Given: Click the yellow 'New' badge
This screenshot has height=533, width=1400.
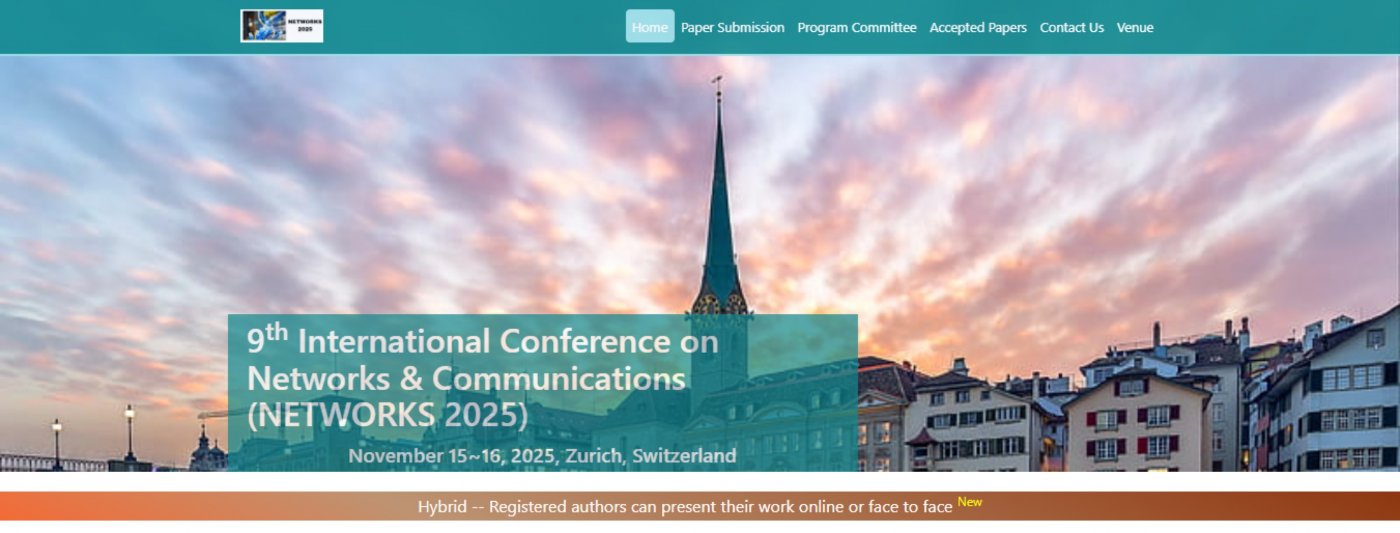Looking at the screenshot, I should (x=970, y=502).
